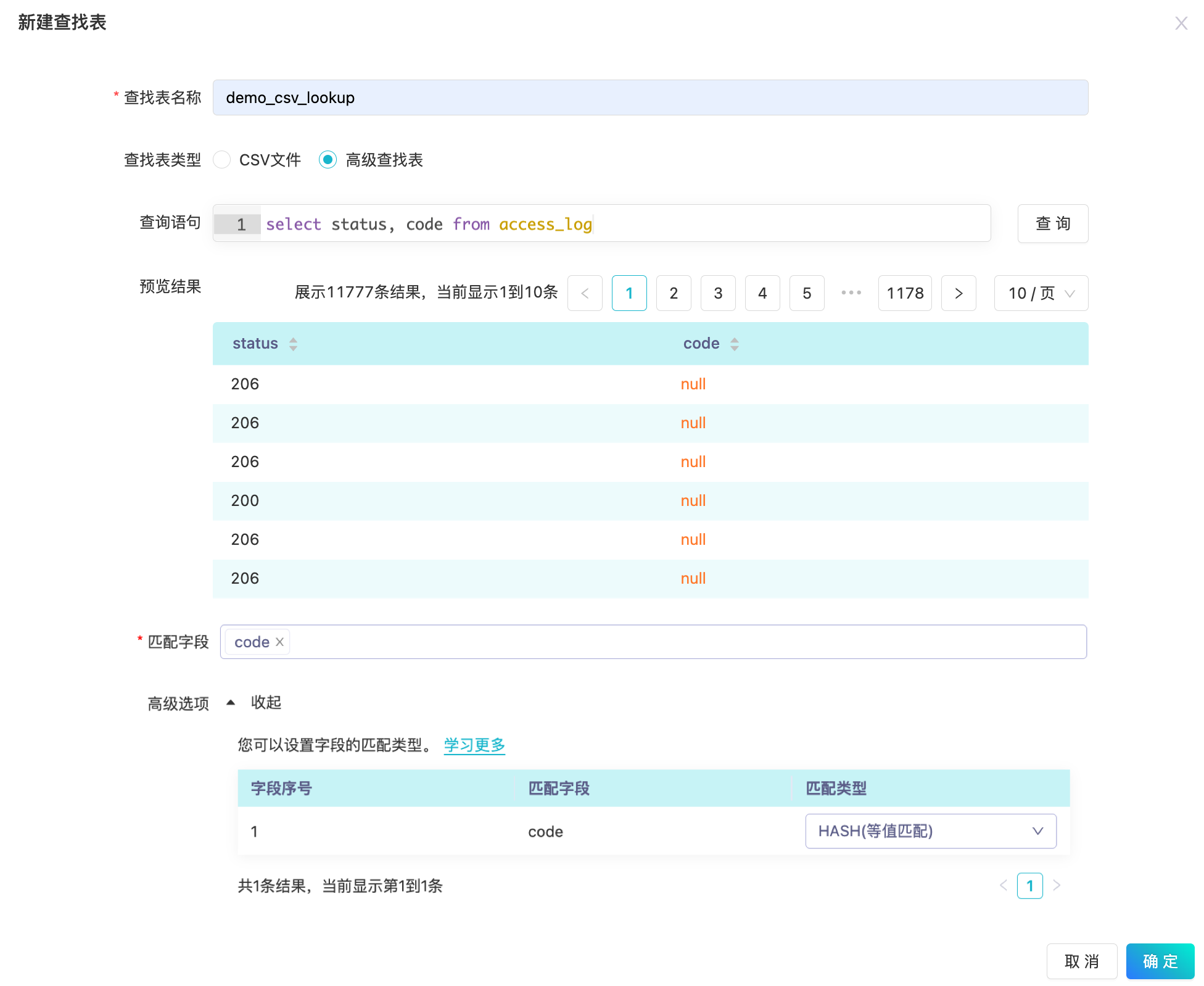Click the pagination ellipsis jump
The height and width of the screenshot is (986, 1204).
(x=851, y=293)
